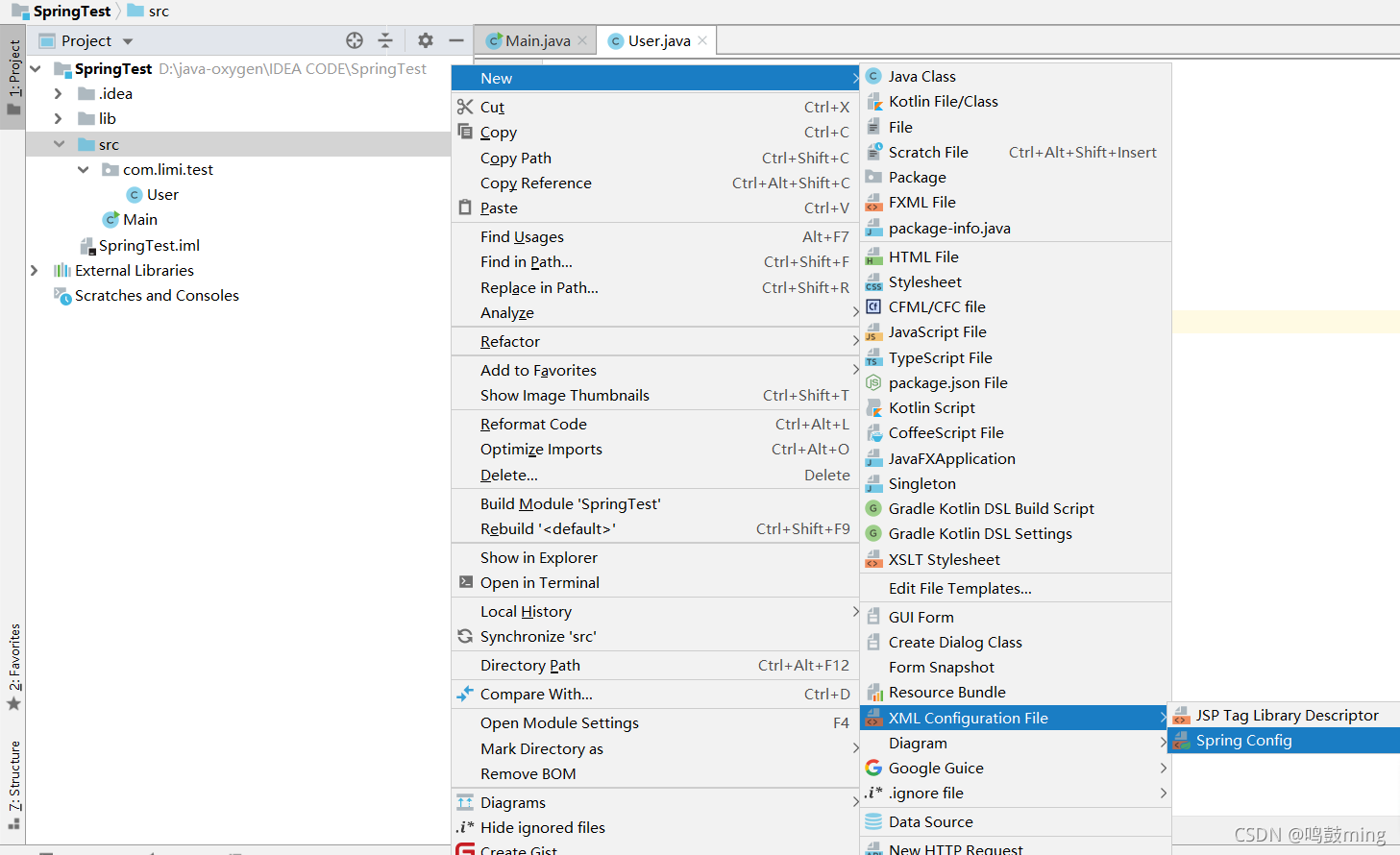Click the Synchronize refresh icon
The height and width of the screenshot is (855, 1400).
tap(465, 636)
